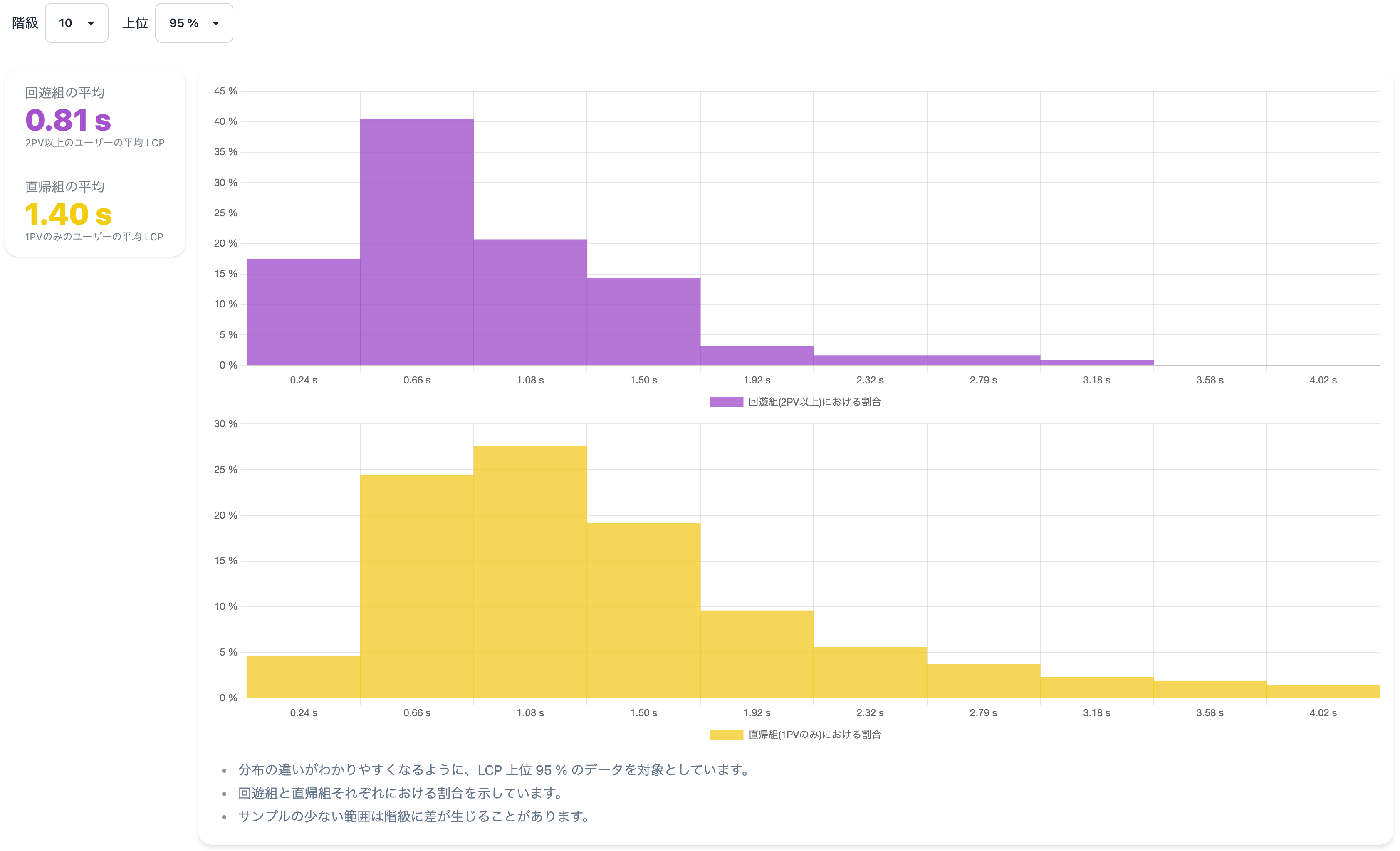Click the 回遊組(2PV以上)における割合 legend label
Image resolution: width=1400 pixels, height=851 pixels.
click(814, 402)
